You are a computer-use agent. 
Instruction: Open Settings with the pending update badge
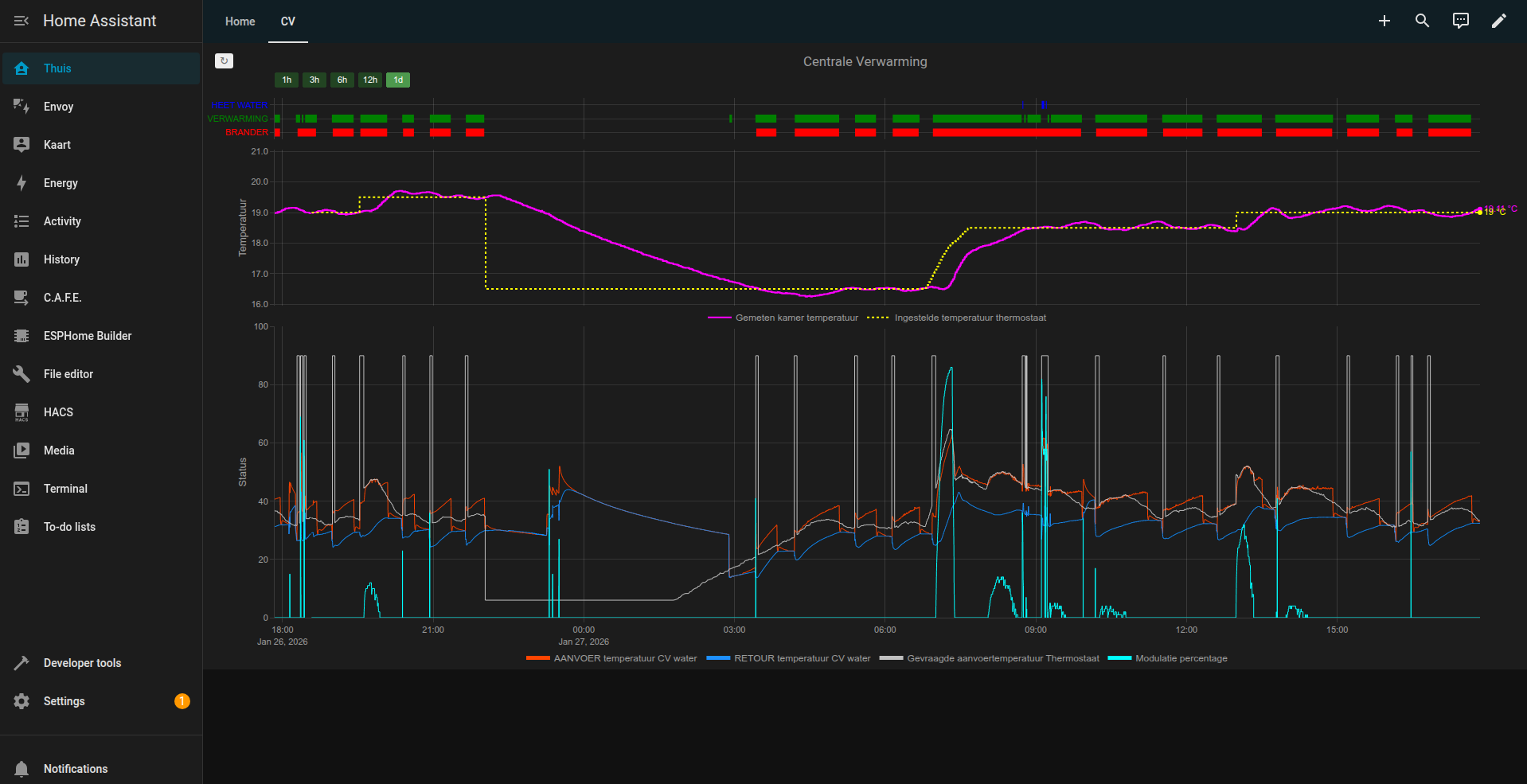(64, 701)
